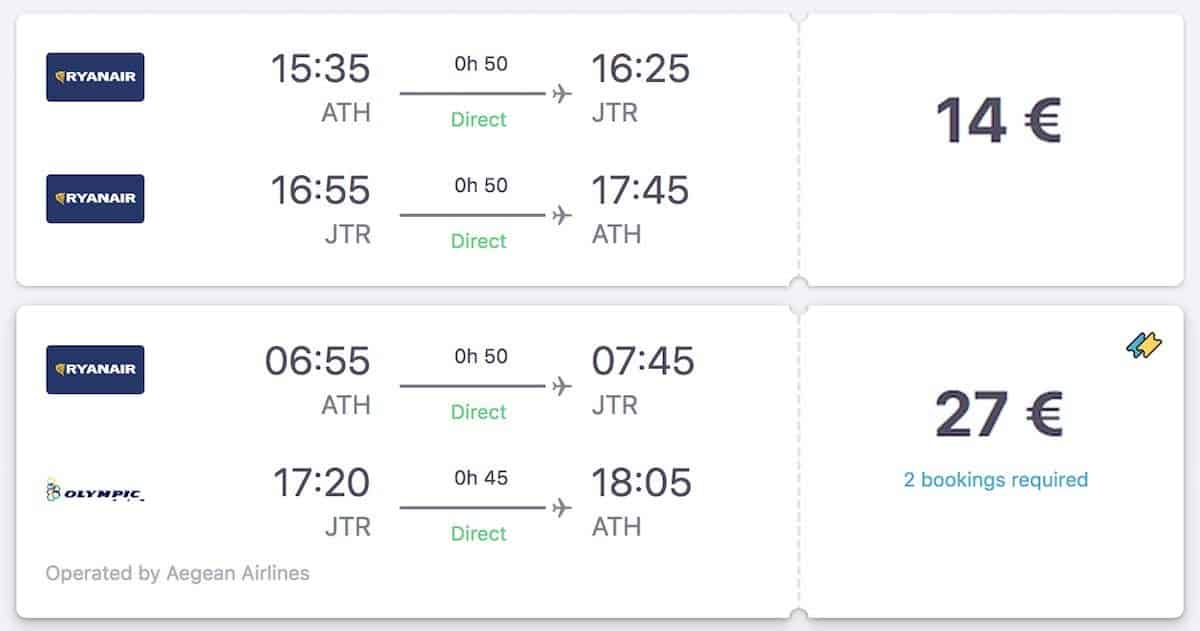This screenshot has width=1200, height=631.
Task: Click the 15:35 departure time
Action: click(320, 69)
